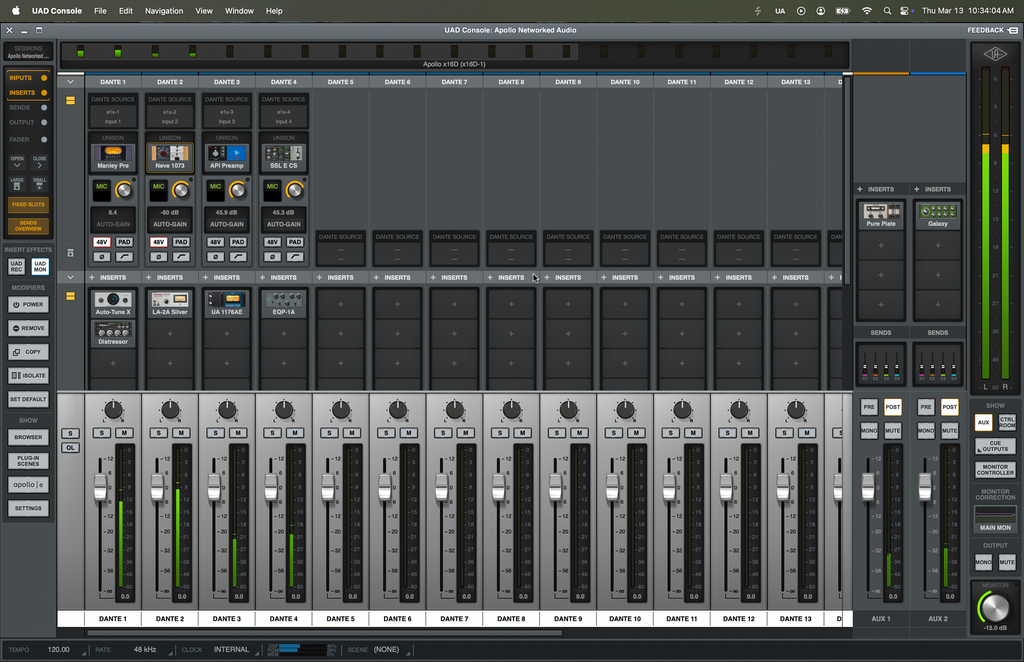
Task: Click the yellow icon beside DANTE 1 source
Action: tap(71, 101)
